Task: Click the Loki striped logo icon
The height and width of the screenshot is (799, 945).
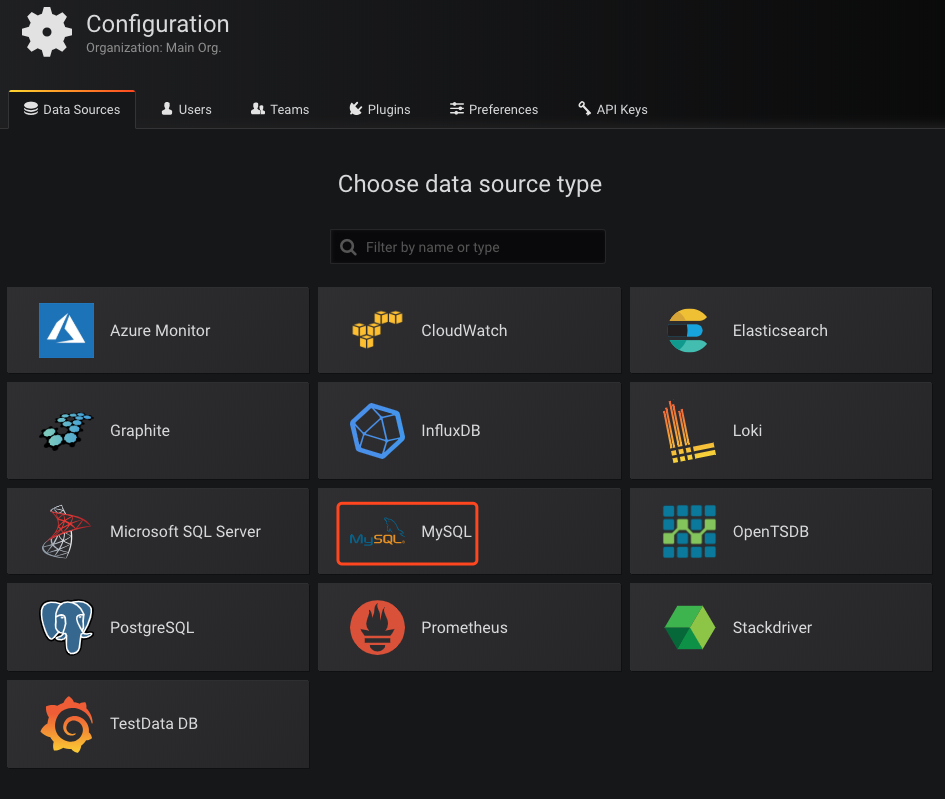Action: coord(688,430)
